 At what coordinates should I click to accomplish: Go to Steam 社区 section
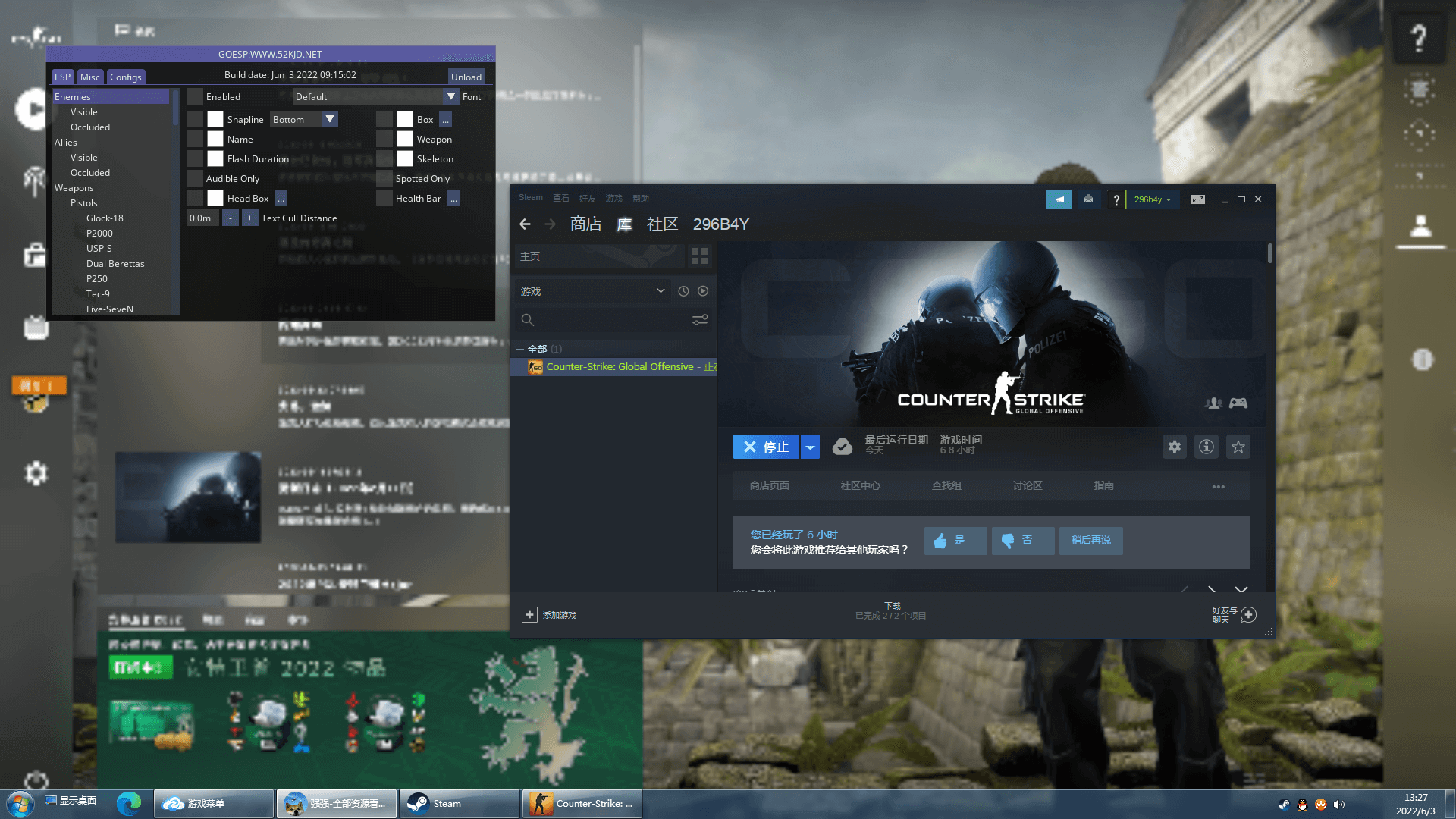(x=662, y=224)
